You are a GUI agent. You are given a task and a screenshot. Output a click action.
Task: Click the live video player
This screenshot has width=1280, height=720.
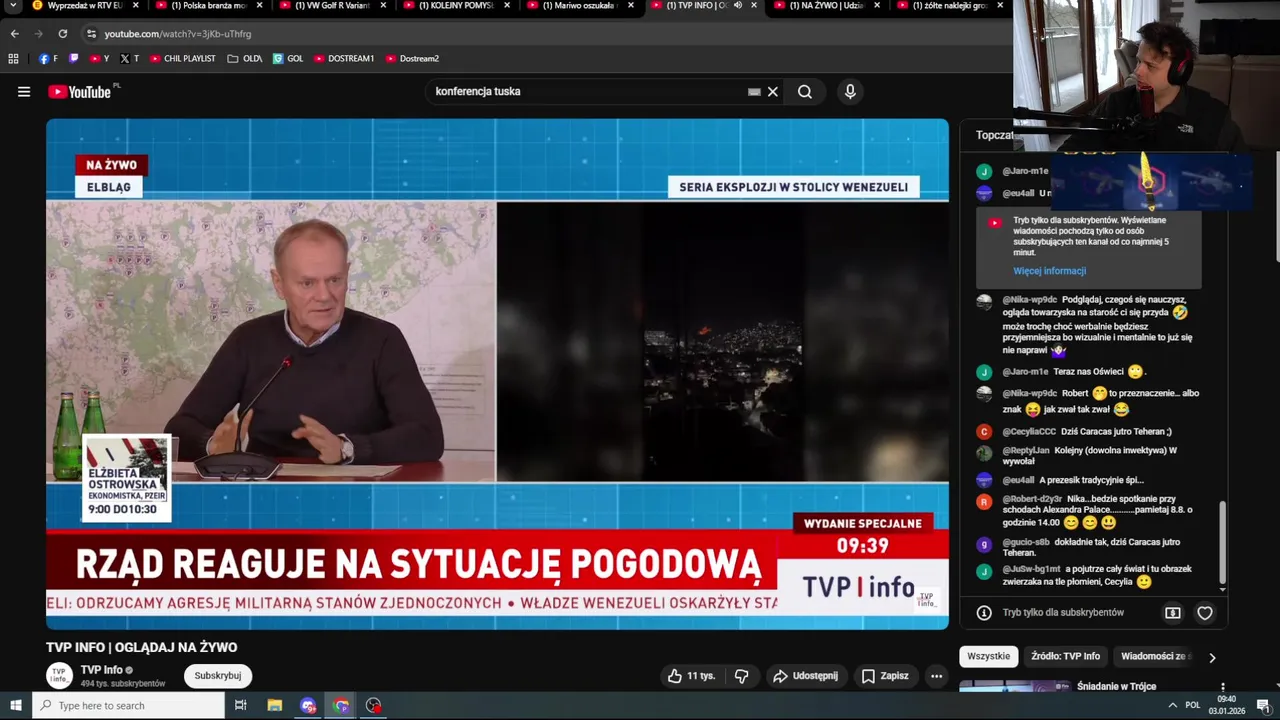(497, 374)
